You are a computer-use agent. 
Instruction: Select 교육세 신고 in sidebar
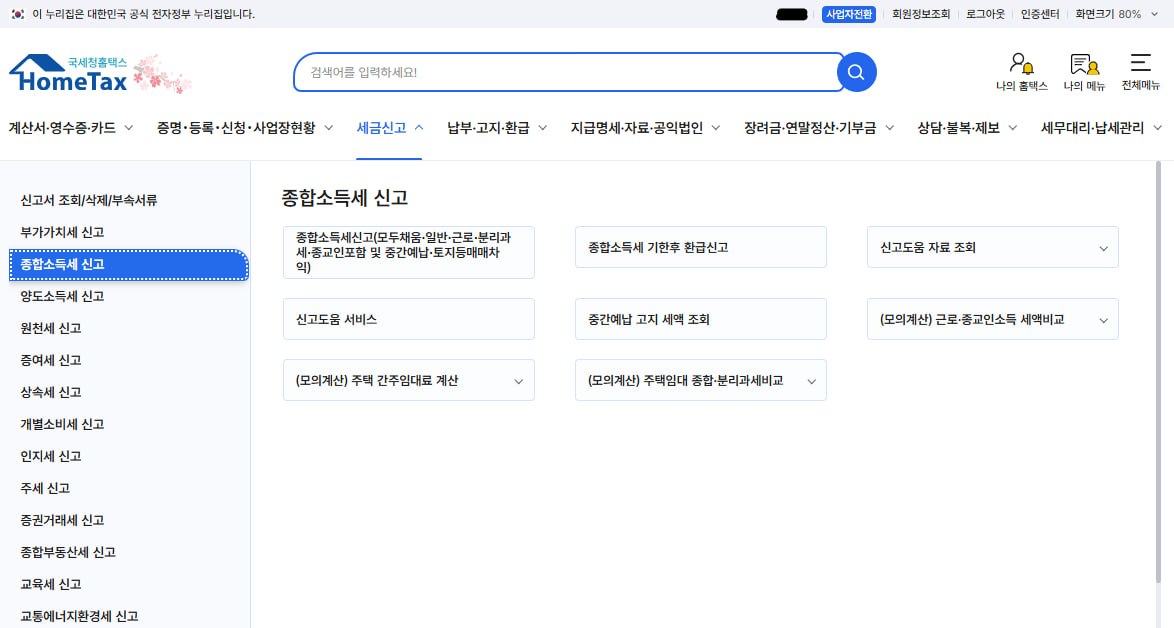51,584
